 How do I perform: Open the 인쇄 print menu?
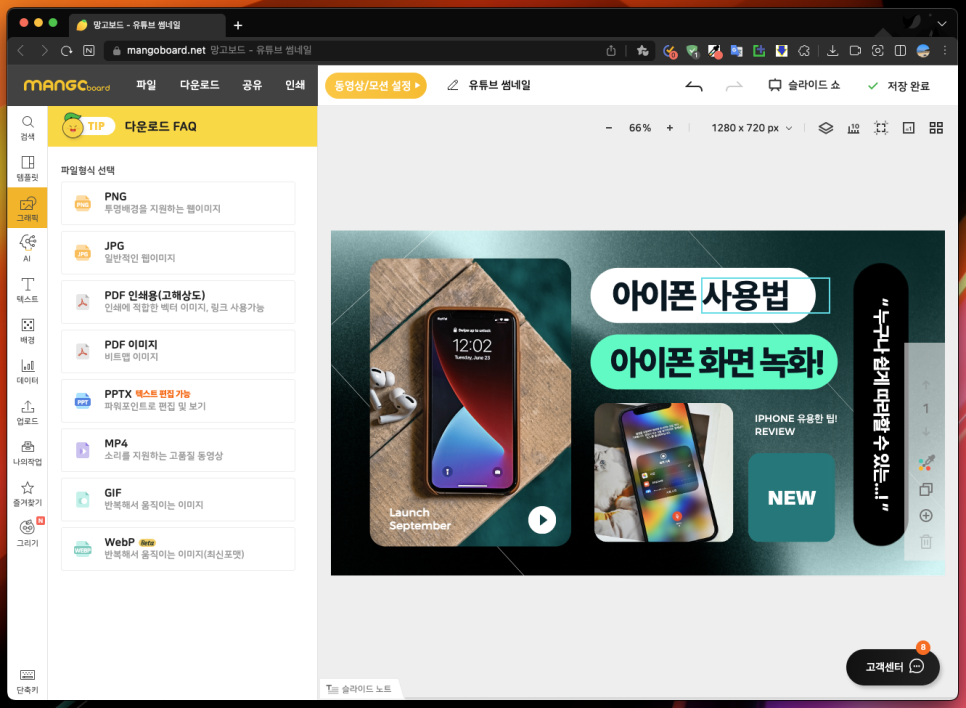[295, 85]
